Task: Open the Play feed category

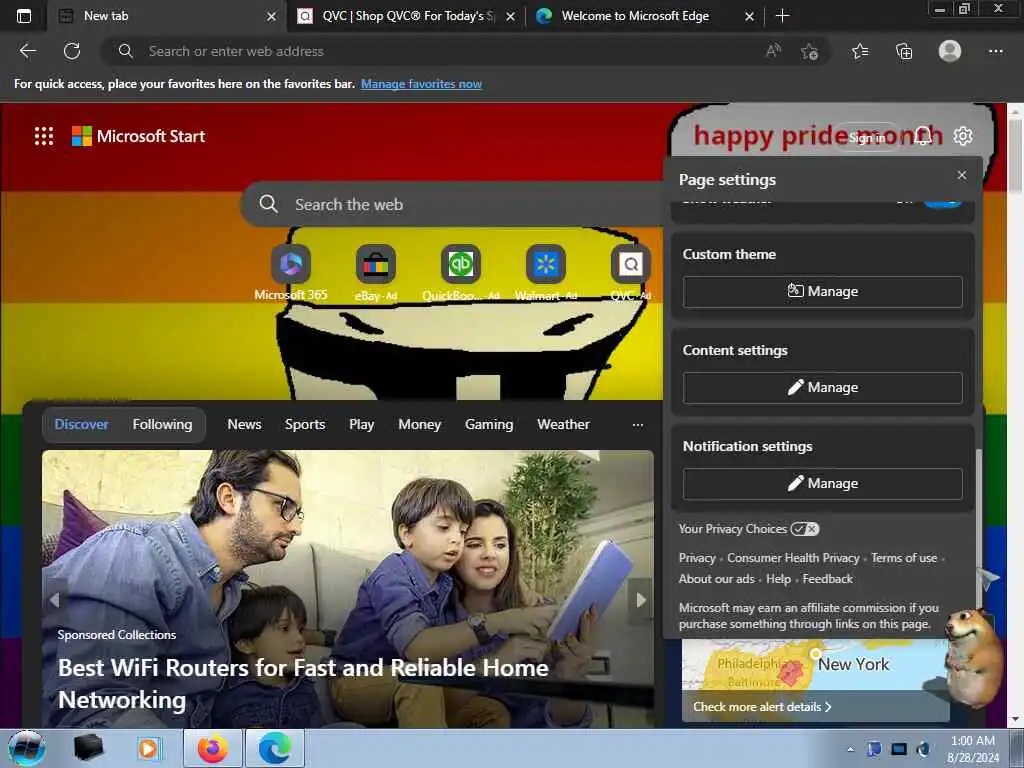Action: tap(362, 424)
